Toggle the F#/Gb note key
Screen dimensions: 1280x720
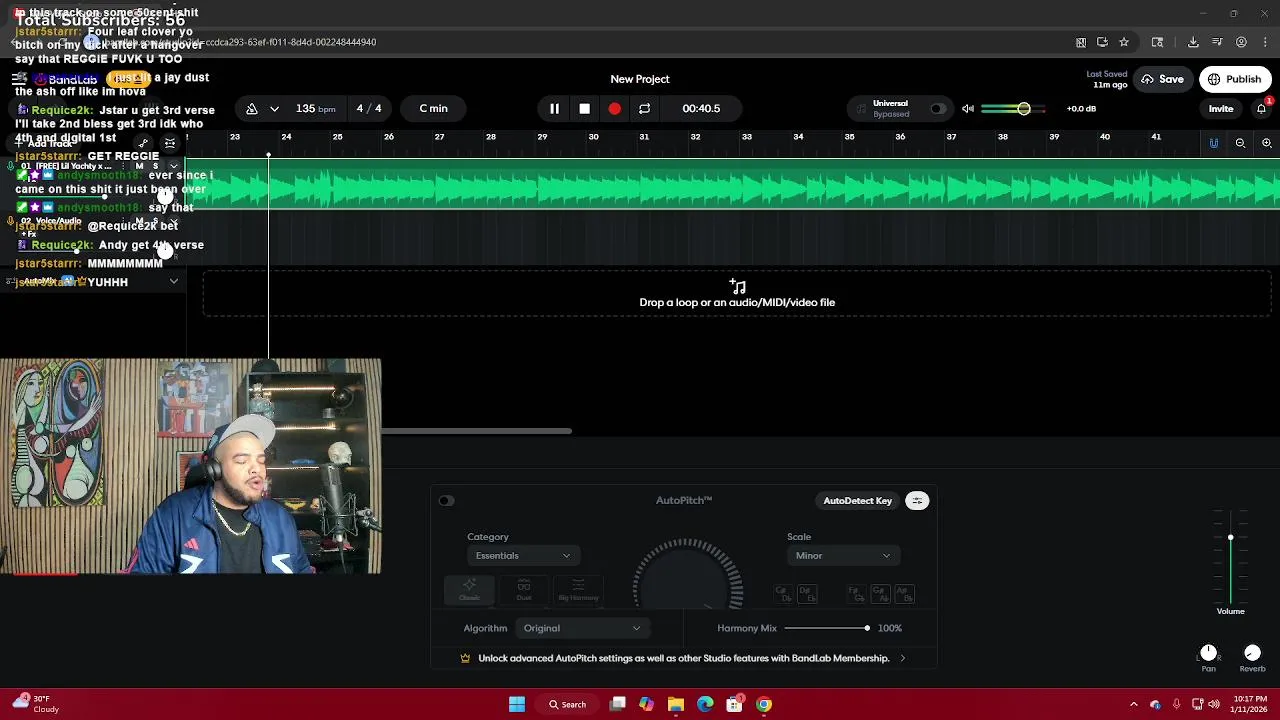(x=856, y=594)
